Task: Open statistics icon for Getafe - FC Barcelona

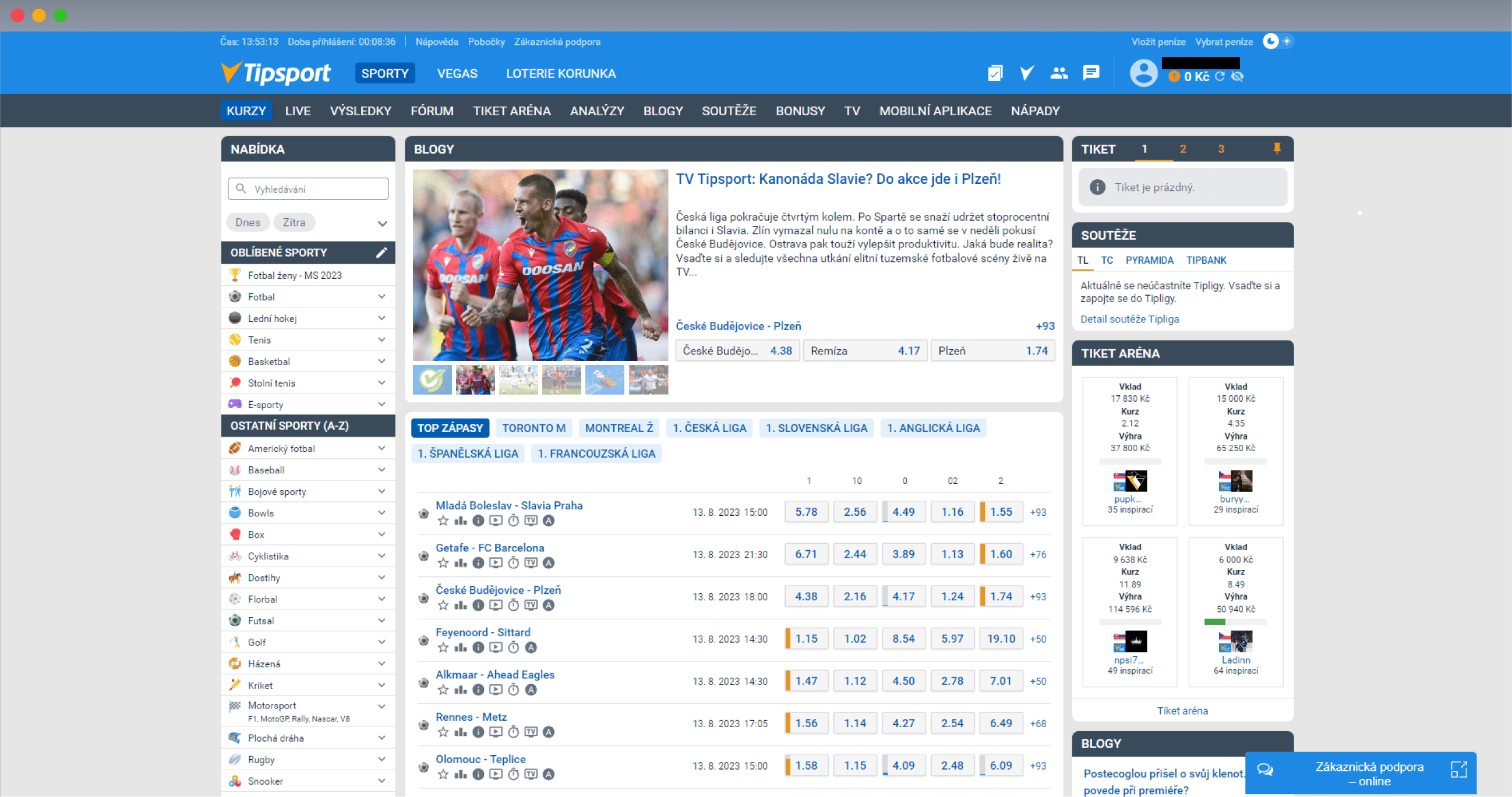Action: pyautogui.click(x=461, y=563)
